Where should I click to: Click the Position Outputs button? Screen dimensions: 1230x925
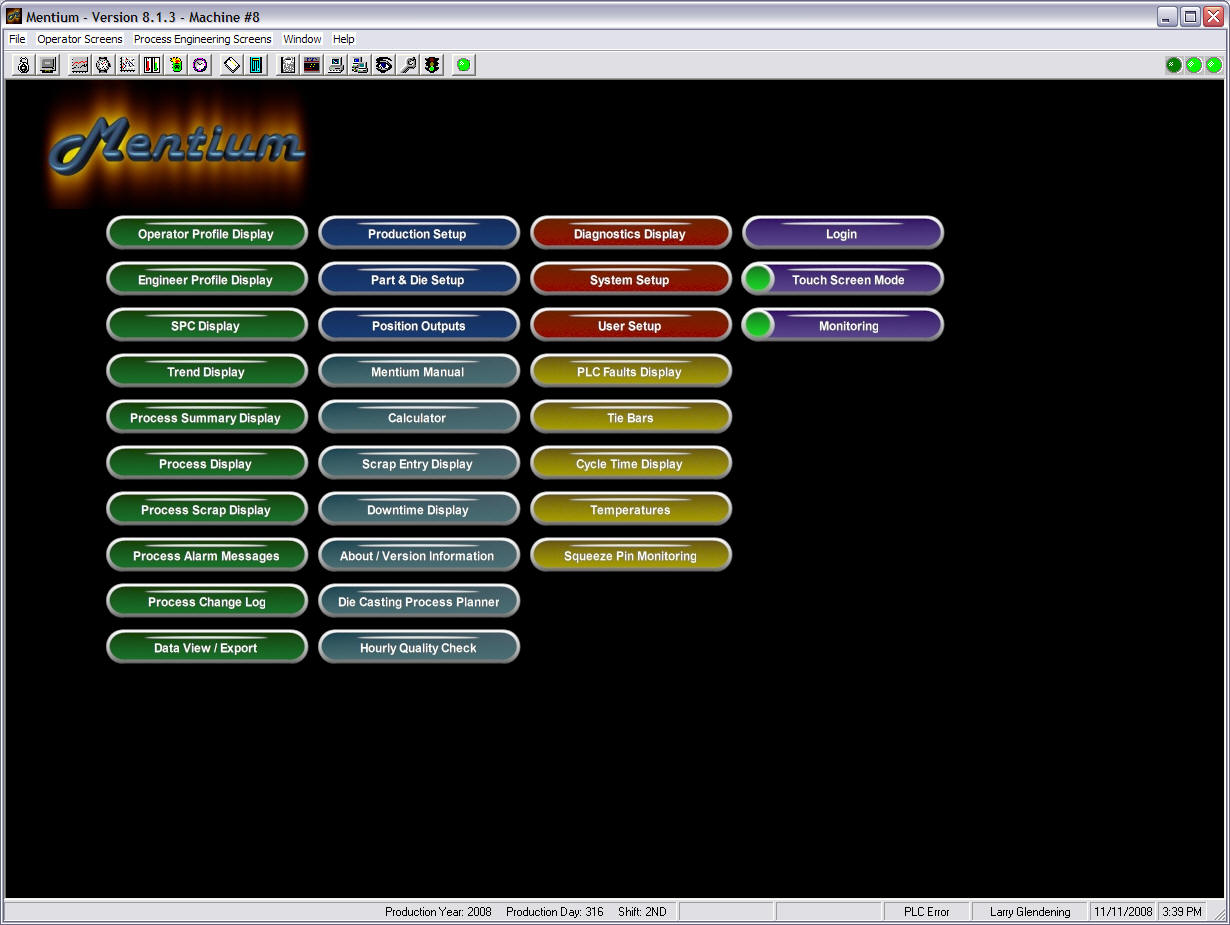point(419,325)
